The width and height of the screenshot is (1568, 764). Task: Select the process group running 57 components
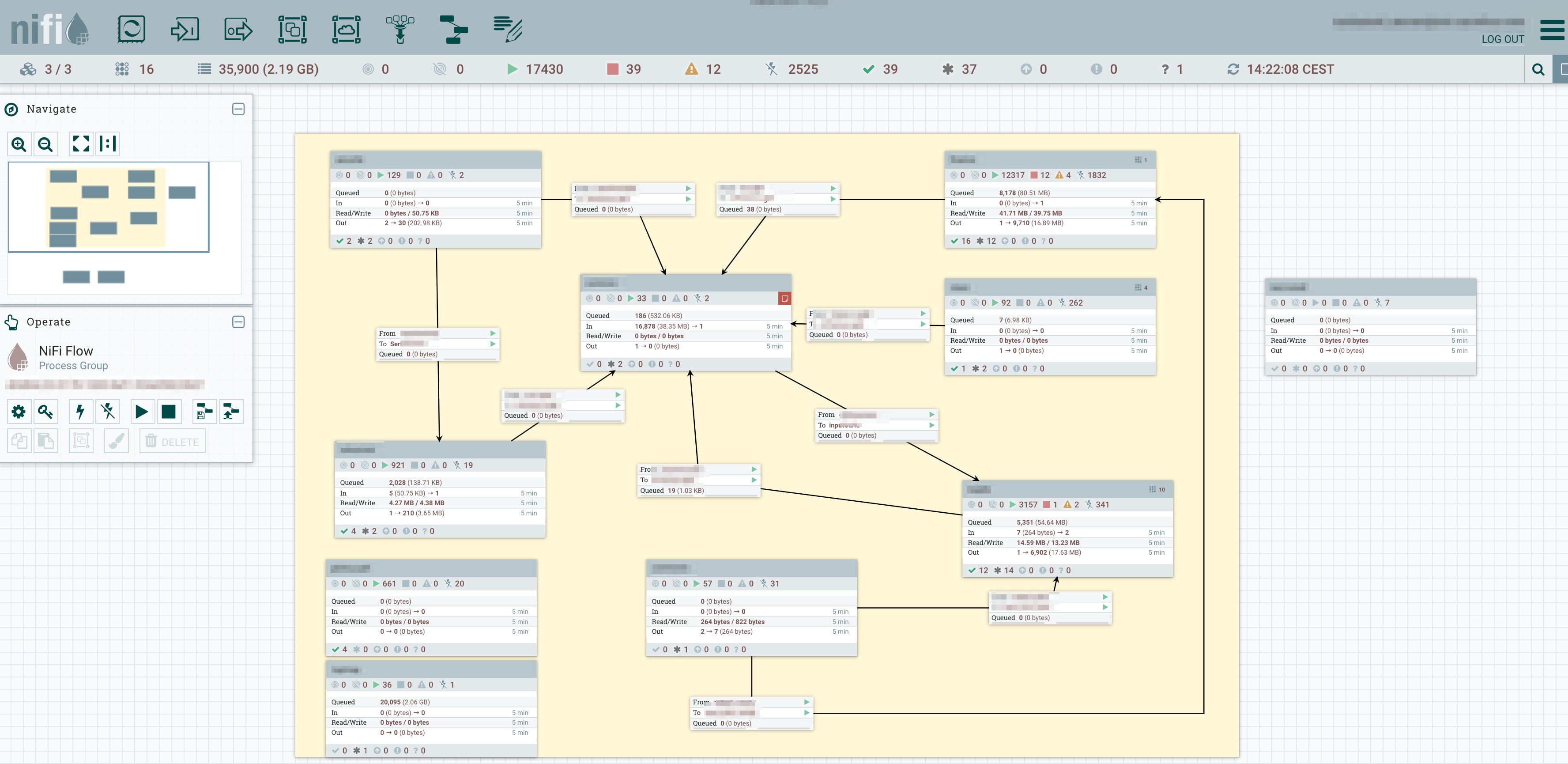pyautogui.click(x=751, y=608)
